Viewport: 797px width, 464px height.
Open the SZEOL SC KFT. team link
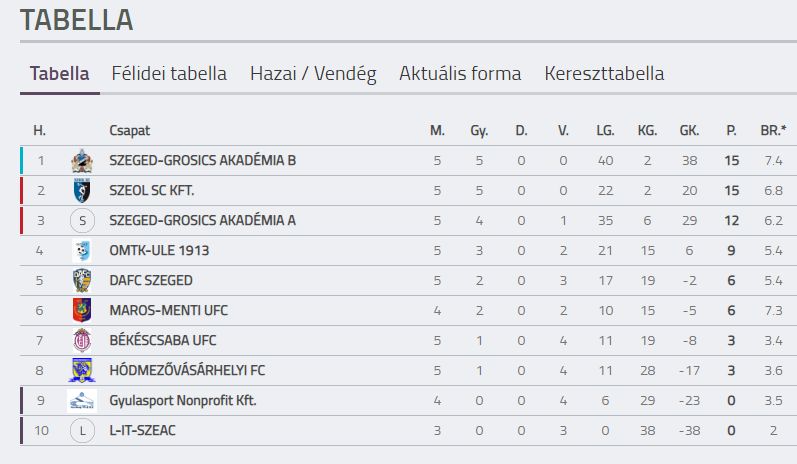(151, 191)
